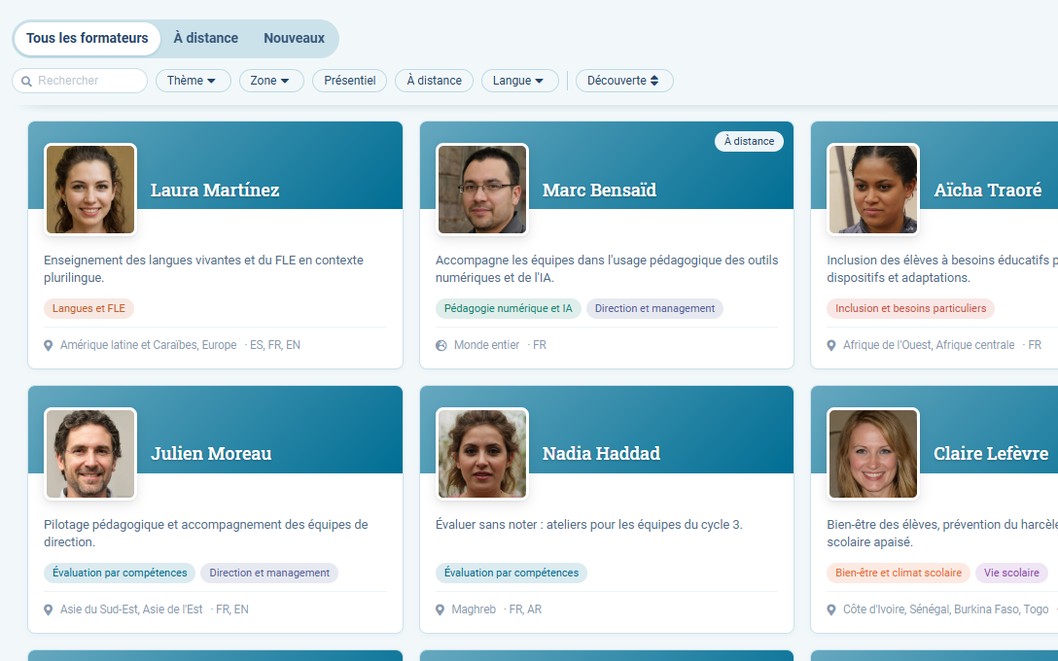Select the Tous les formateurs tab

87,38
